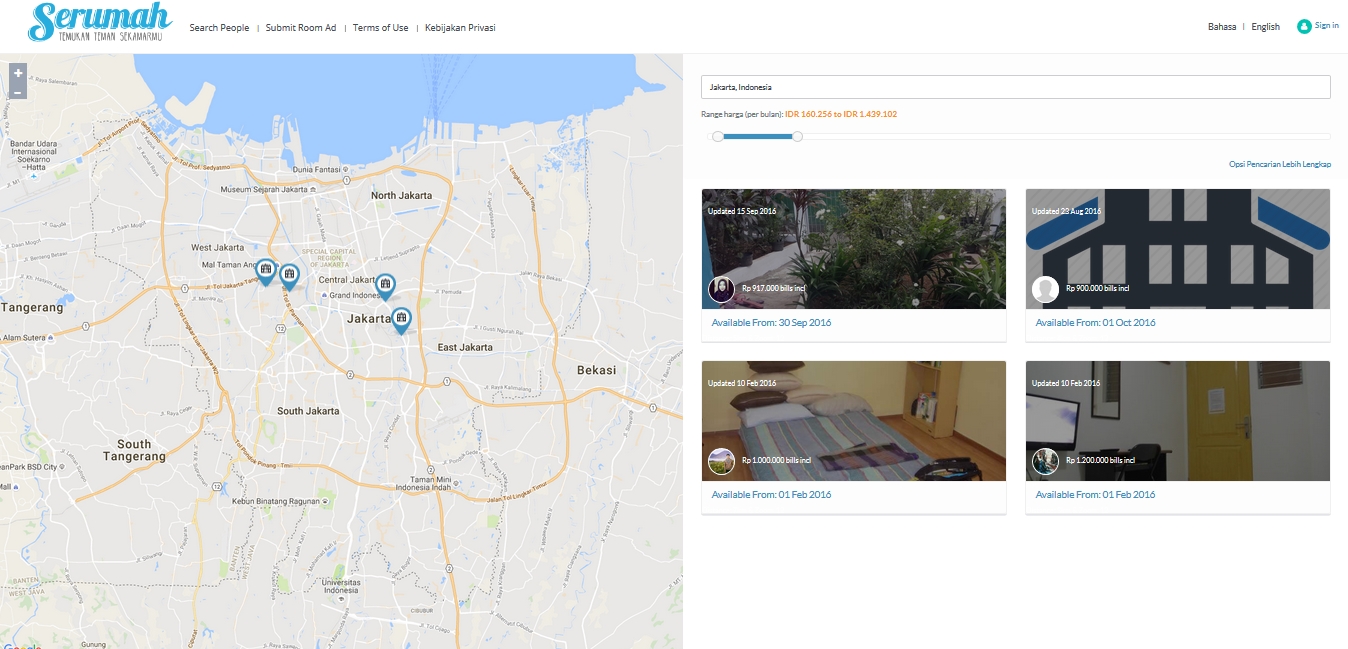1348x649 pixels.
Task: Open Available From: 01 Feb 2016 under Rp 1.200.000
Action: [1095, 495]
